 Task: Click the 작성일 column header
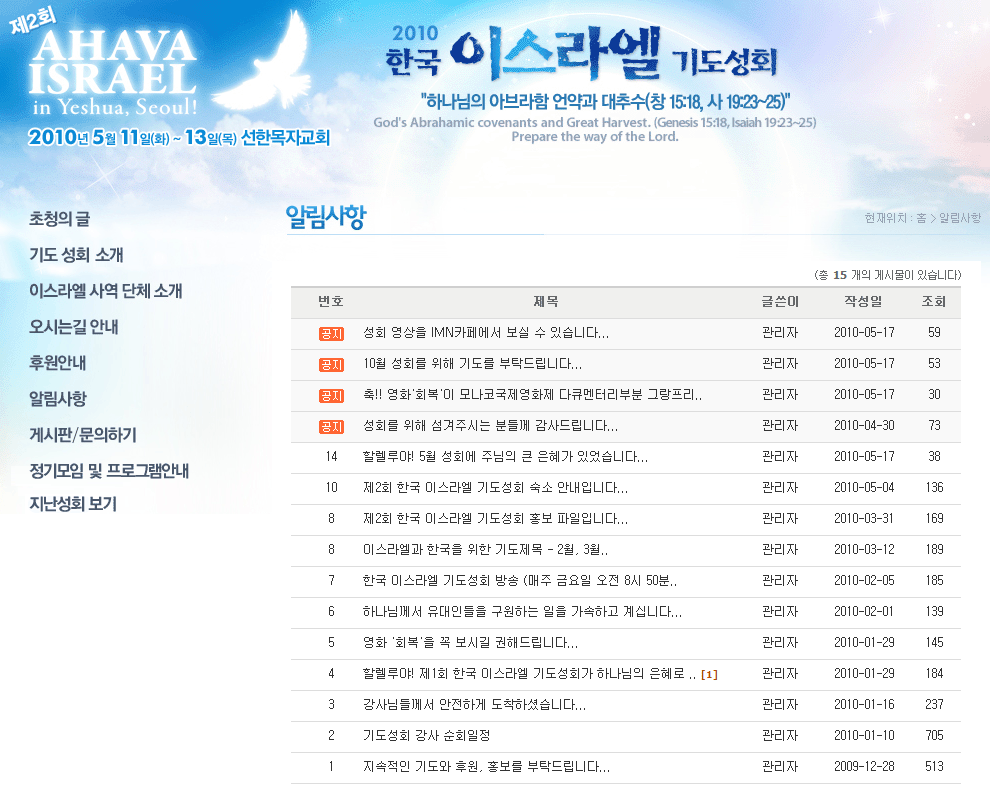pyautogui.click(x=864, y=302)
